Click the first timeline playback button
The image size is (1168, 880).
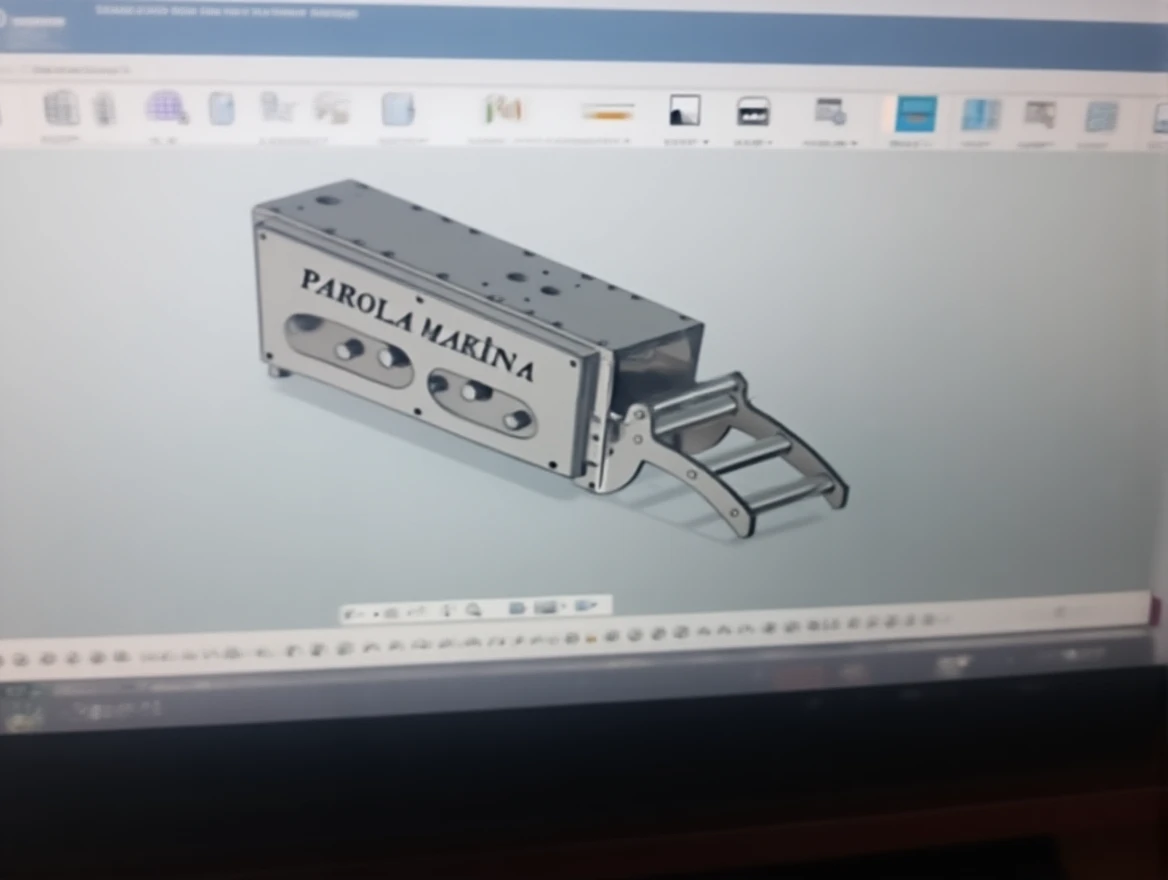20,659
